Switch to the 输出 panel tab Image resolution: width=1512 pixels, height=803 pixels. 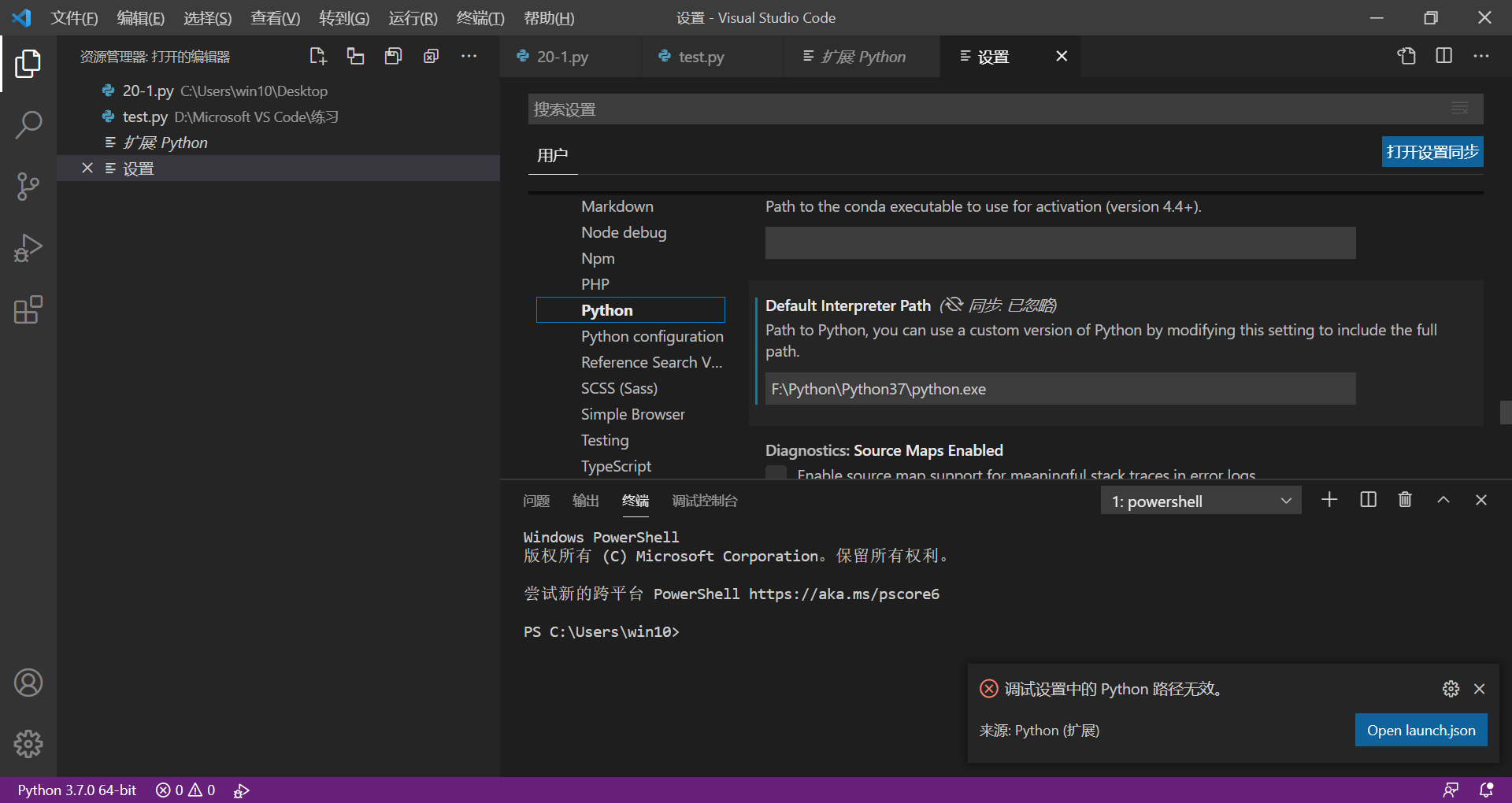(586, 501)
